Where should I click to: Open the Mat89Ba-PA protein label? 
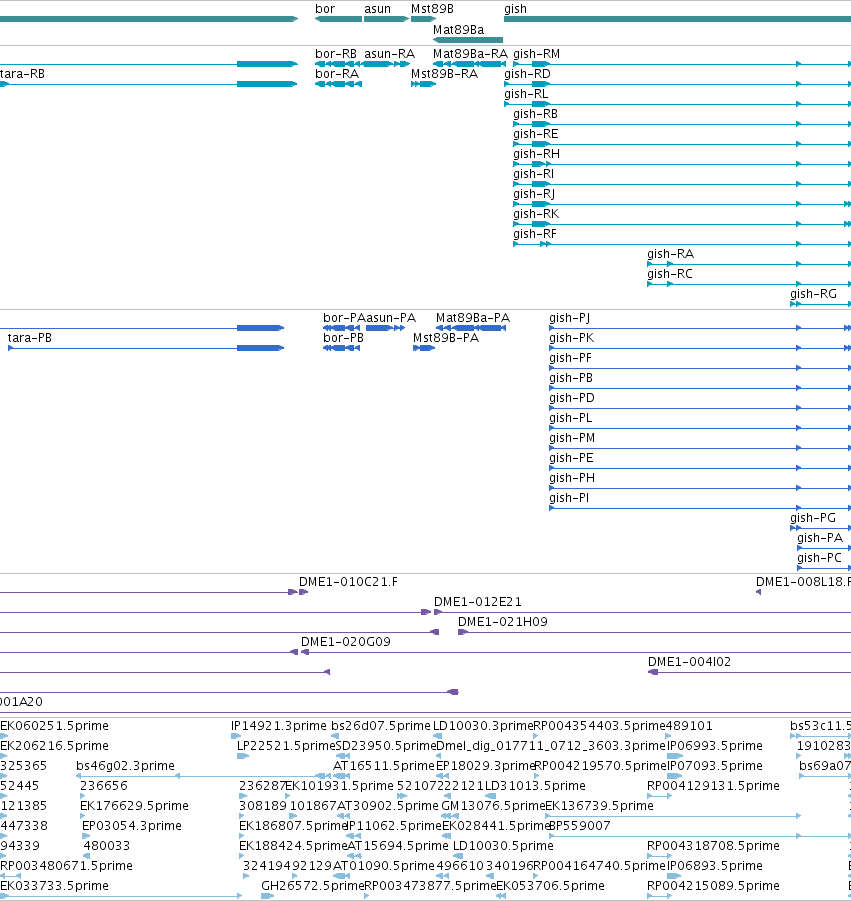(472, 318)
